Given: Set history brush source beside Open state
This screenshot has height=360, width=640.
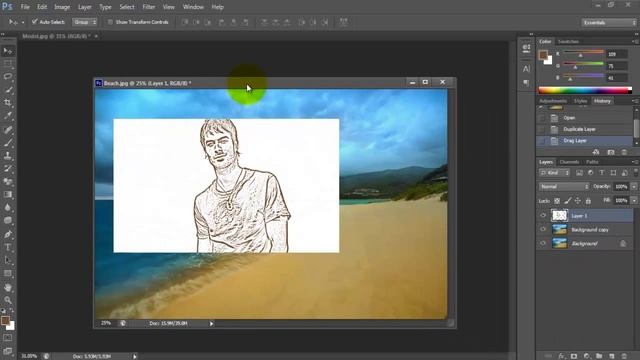Looking at the screenshot, I should pos(542,118).
